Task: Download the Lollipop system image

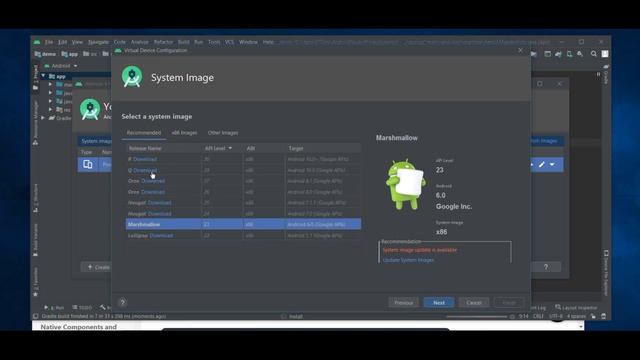Action: [x=161, y=236]
